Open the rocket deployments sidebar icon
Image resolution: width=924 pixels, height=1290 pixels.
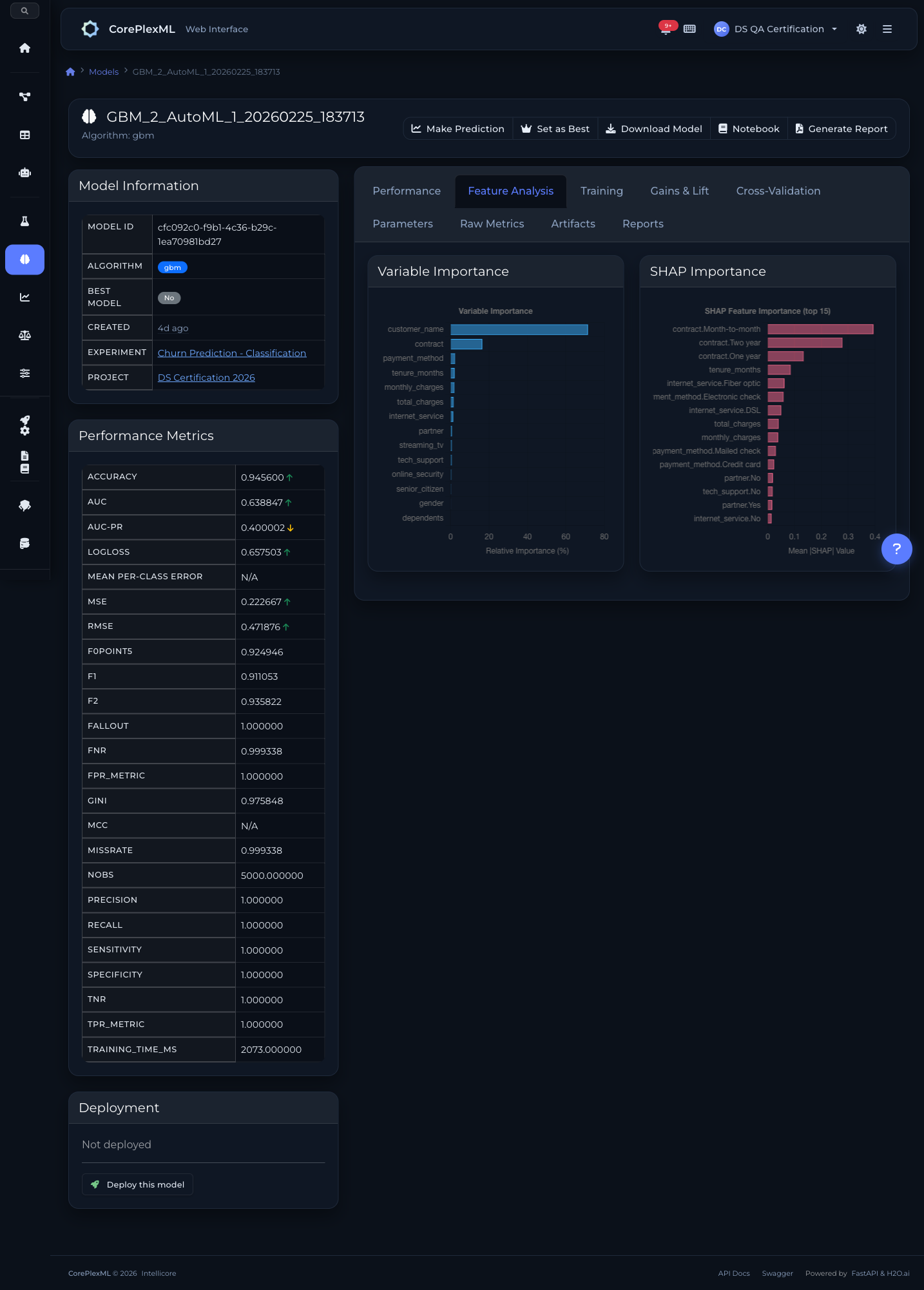(24, 420)
